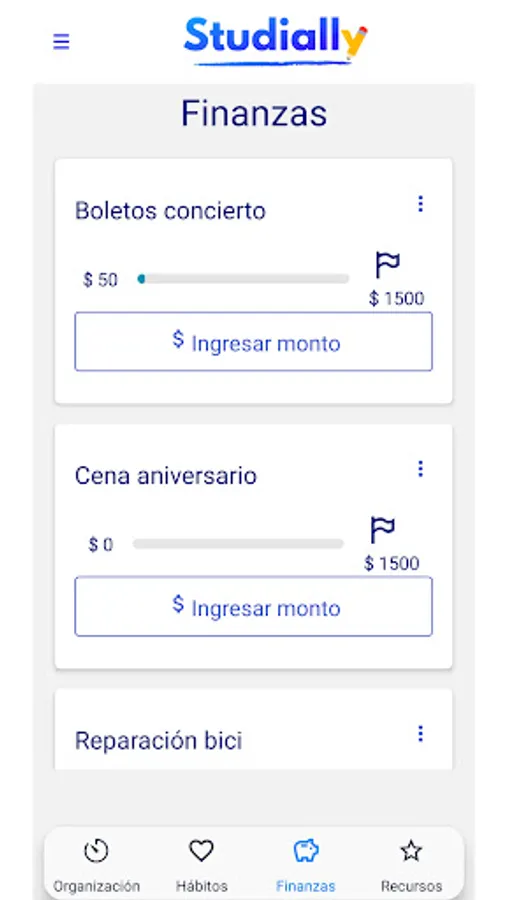
Task: Click the goal flag on Cena aniversario
Action: point(382,530)
